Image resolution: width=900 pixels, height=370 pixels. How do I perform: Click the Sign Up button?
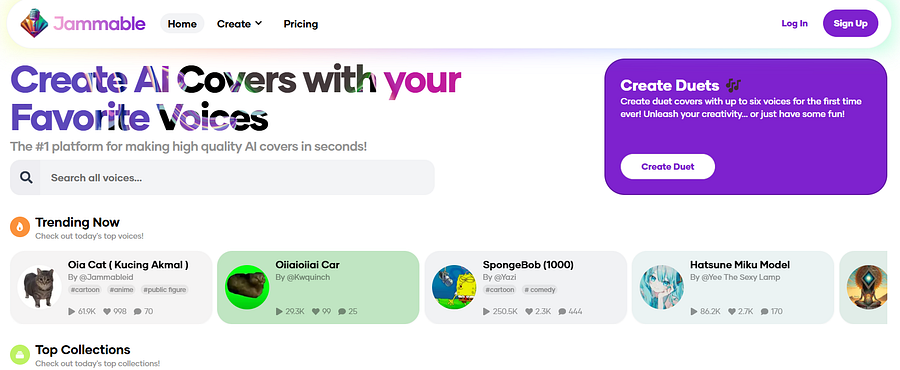pyautogui.click(x=851, y=24)
